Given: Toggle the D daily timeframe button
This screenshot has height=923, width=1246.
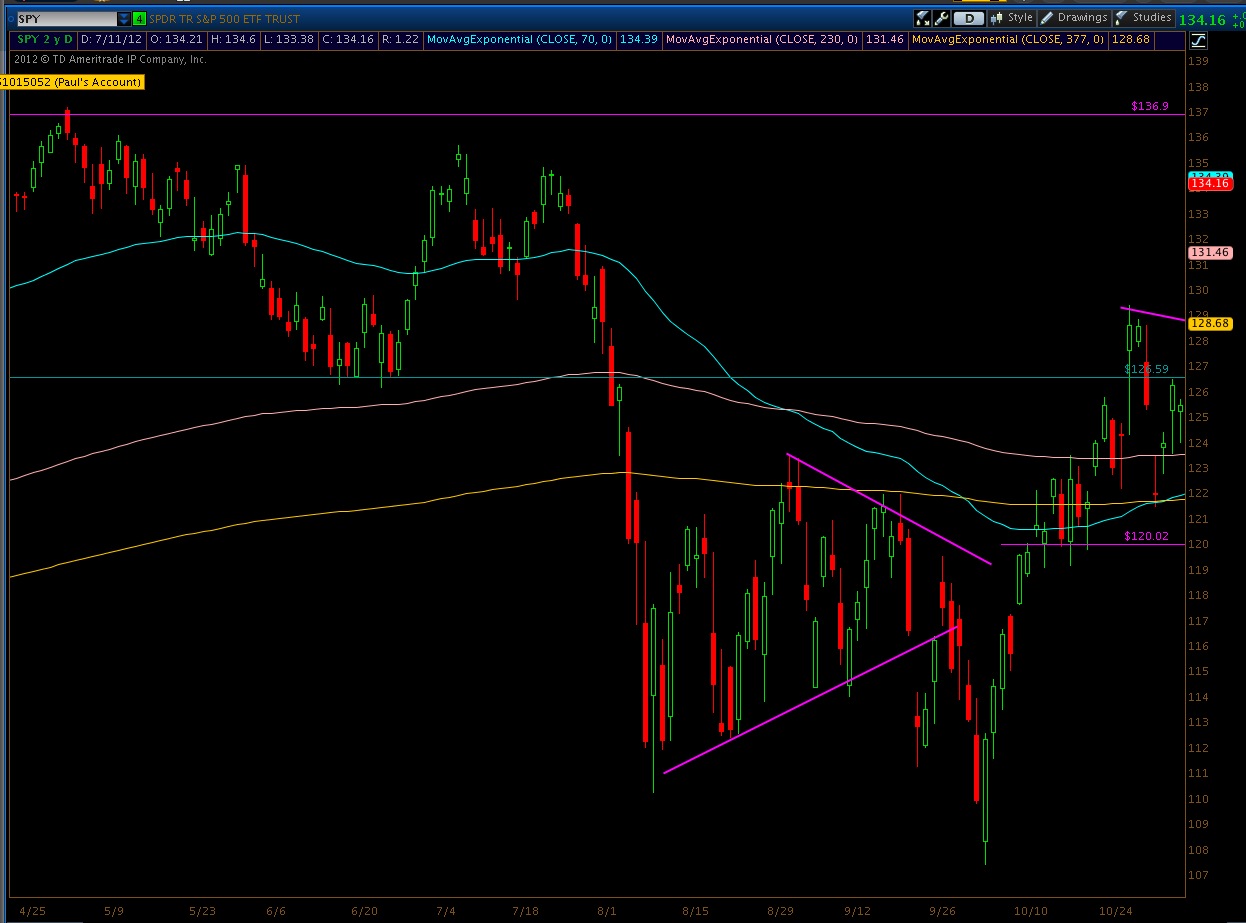Looking at the screenshot, I should [x=968, y=18].
